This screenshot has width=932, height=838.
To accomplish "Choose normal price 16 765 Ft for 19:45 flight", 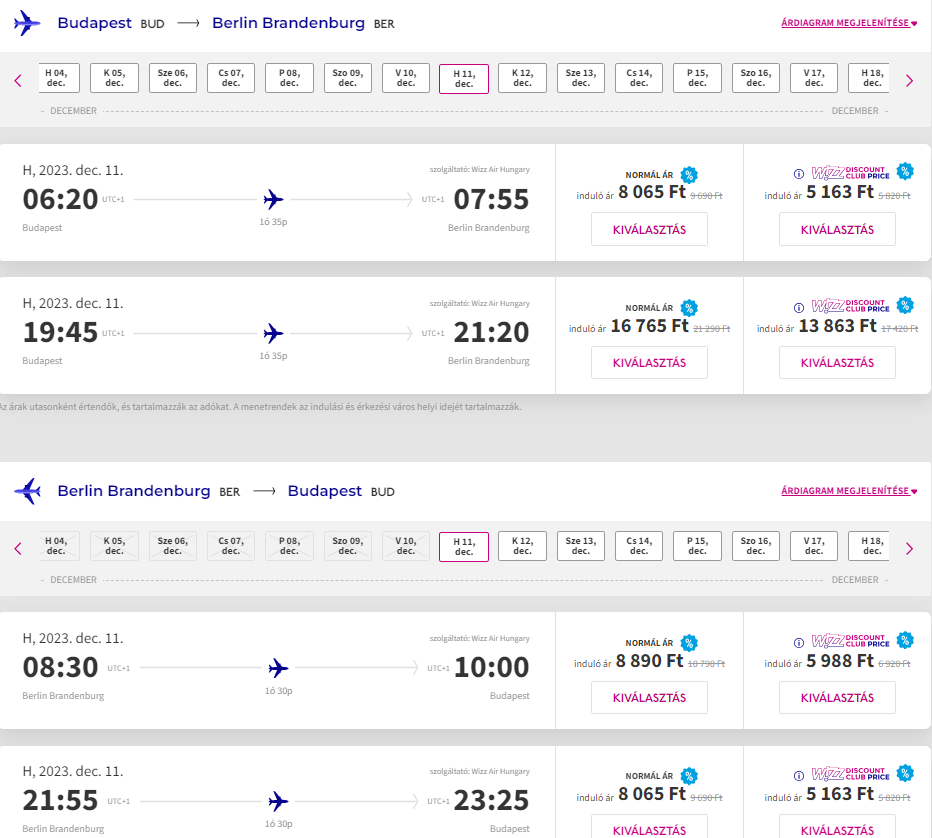I will point(649,363).
